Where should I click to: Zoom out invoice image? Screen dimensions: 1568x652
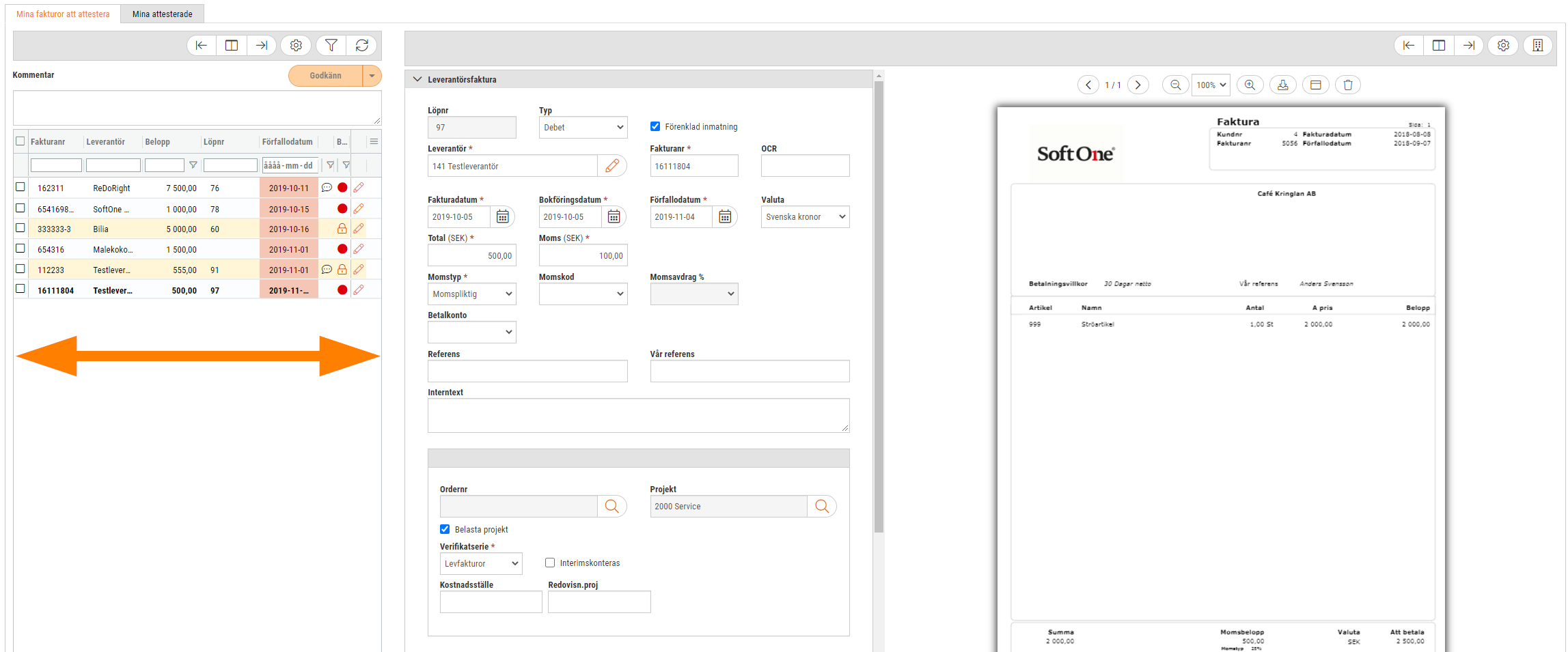pos(1176,85)
